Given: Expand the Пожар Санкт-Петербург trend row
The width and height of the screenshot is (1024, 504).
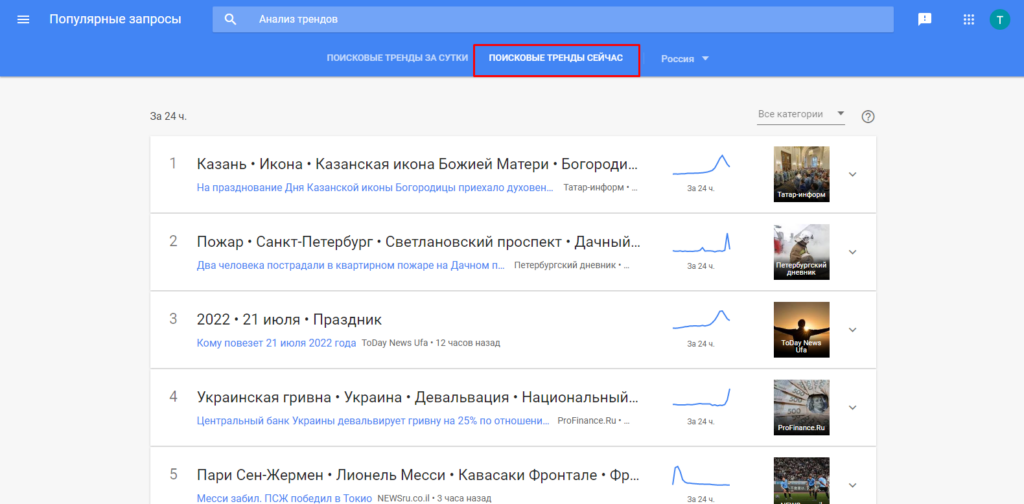Looking at the screenshot, I should pos(852,252).
